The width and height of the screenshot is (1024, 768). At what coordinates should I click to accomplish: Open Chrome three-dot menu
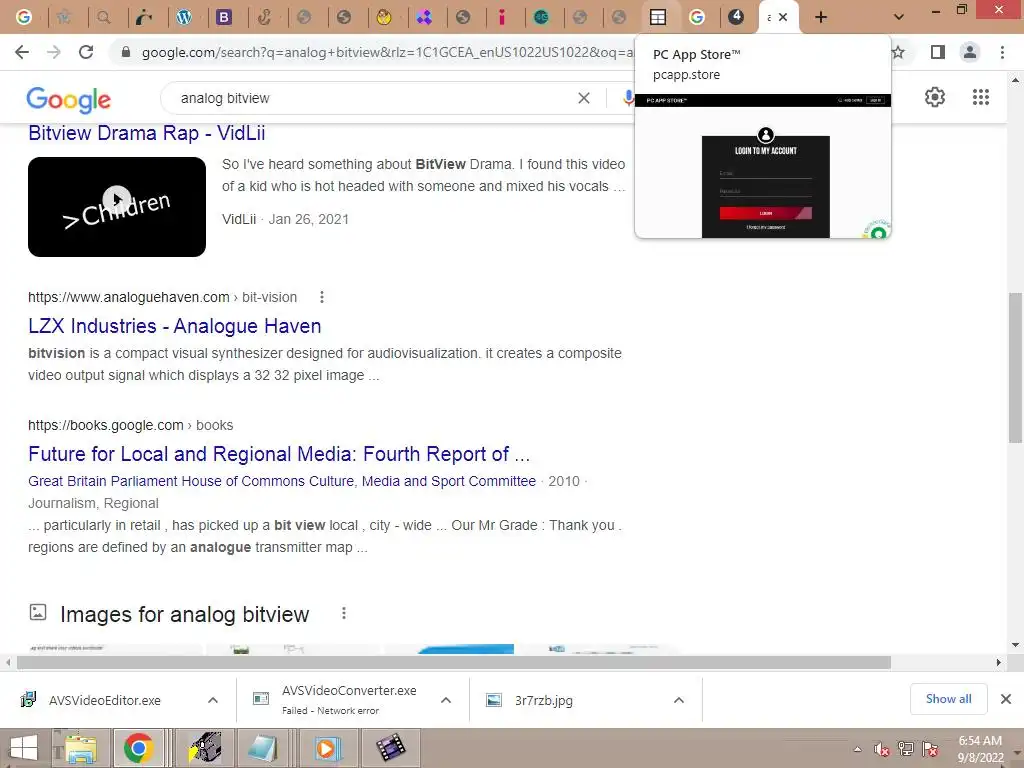(1002, 52)
